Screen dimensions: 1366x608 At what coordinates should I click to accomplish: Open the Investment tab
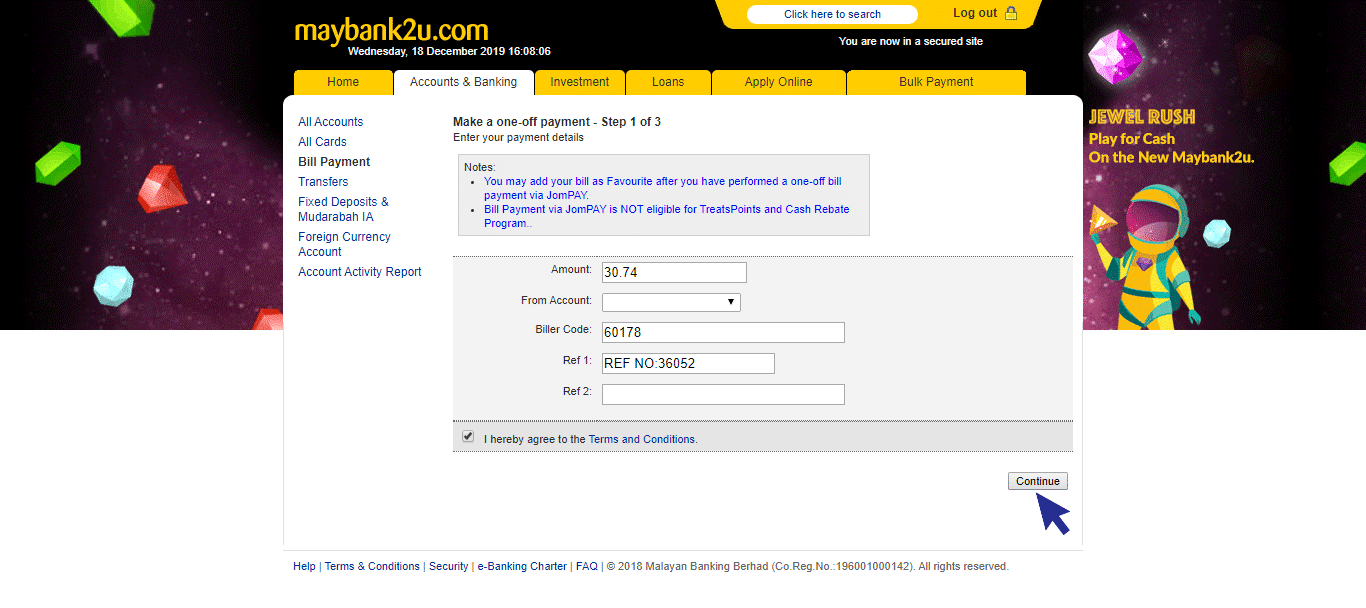(x=579, y=82)
